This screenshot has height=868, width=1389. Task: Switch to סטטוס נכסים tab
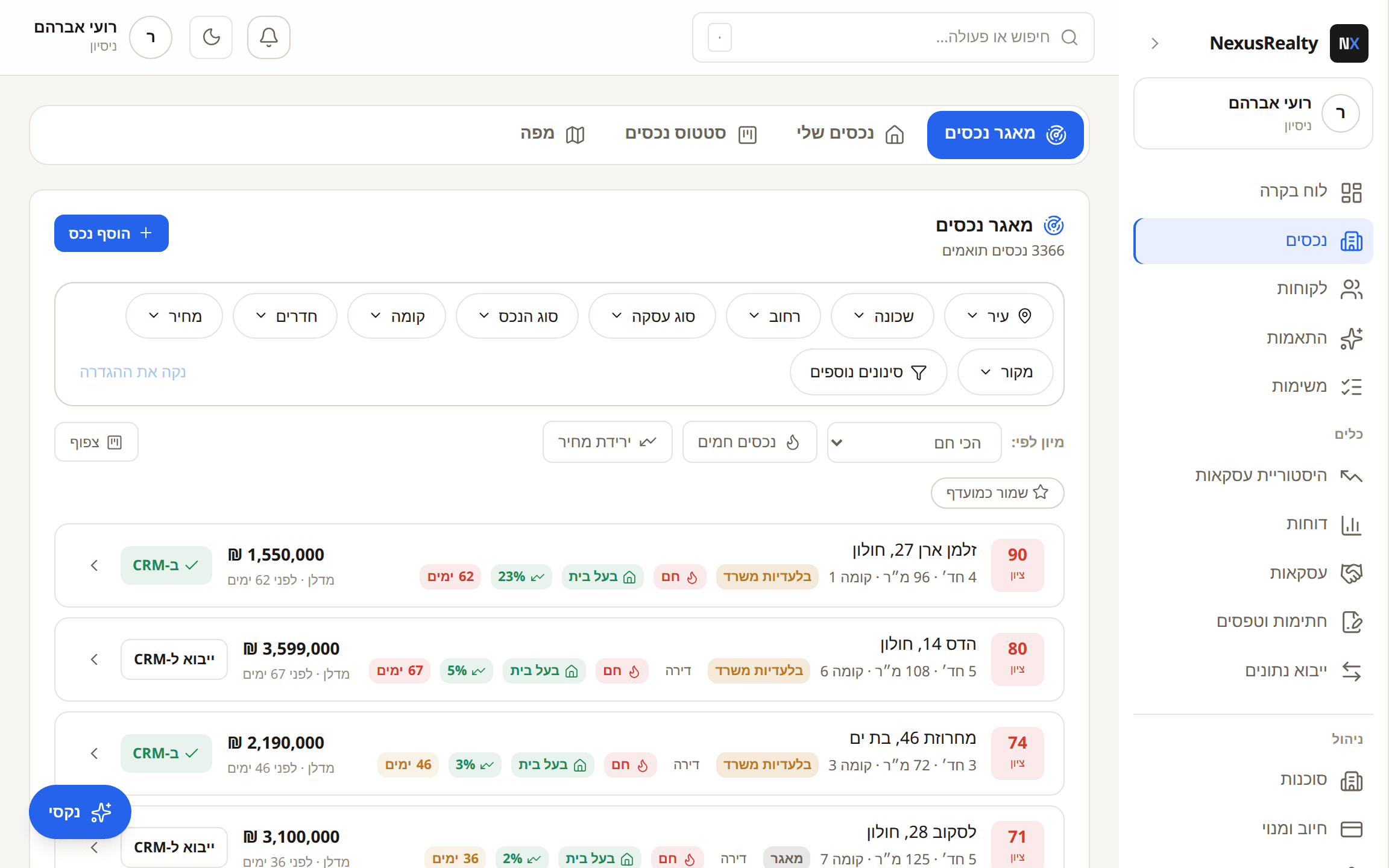tap(691, 134)
